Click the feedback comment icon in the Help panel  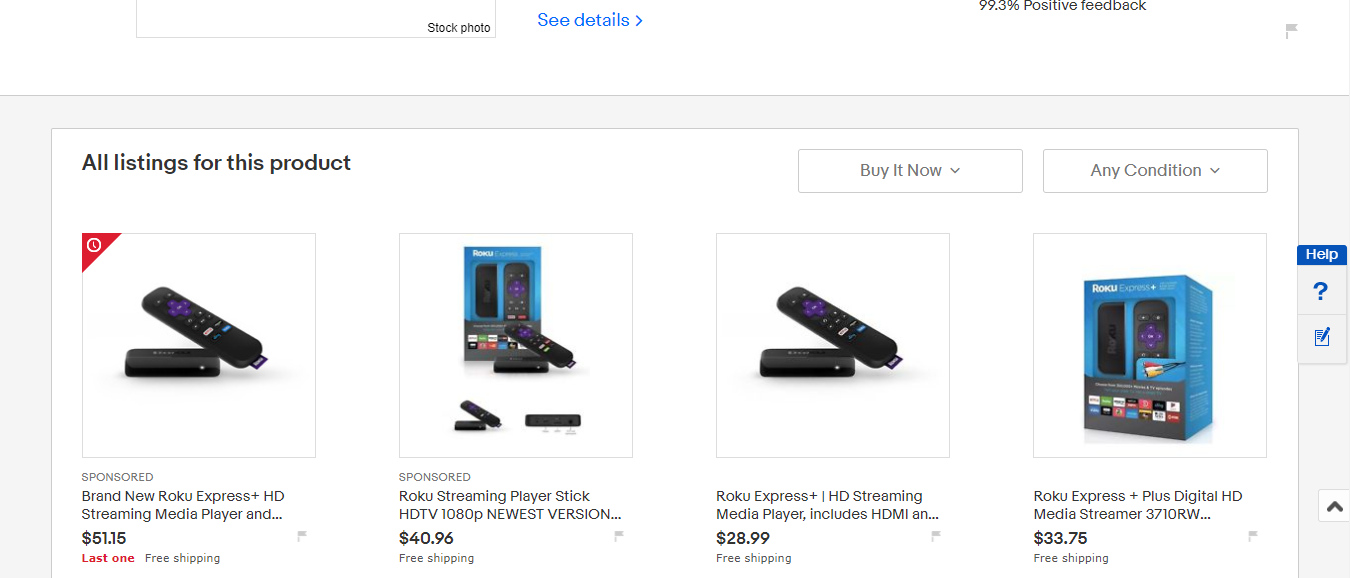(x=1321, y=337)
